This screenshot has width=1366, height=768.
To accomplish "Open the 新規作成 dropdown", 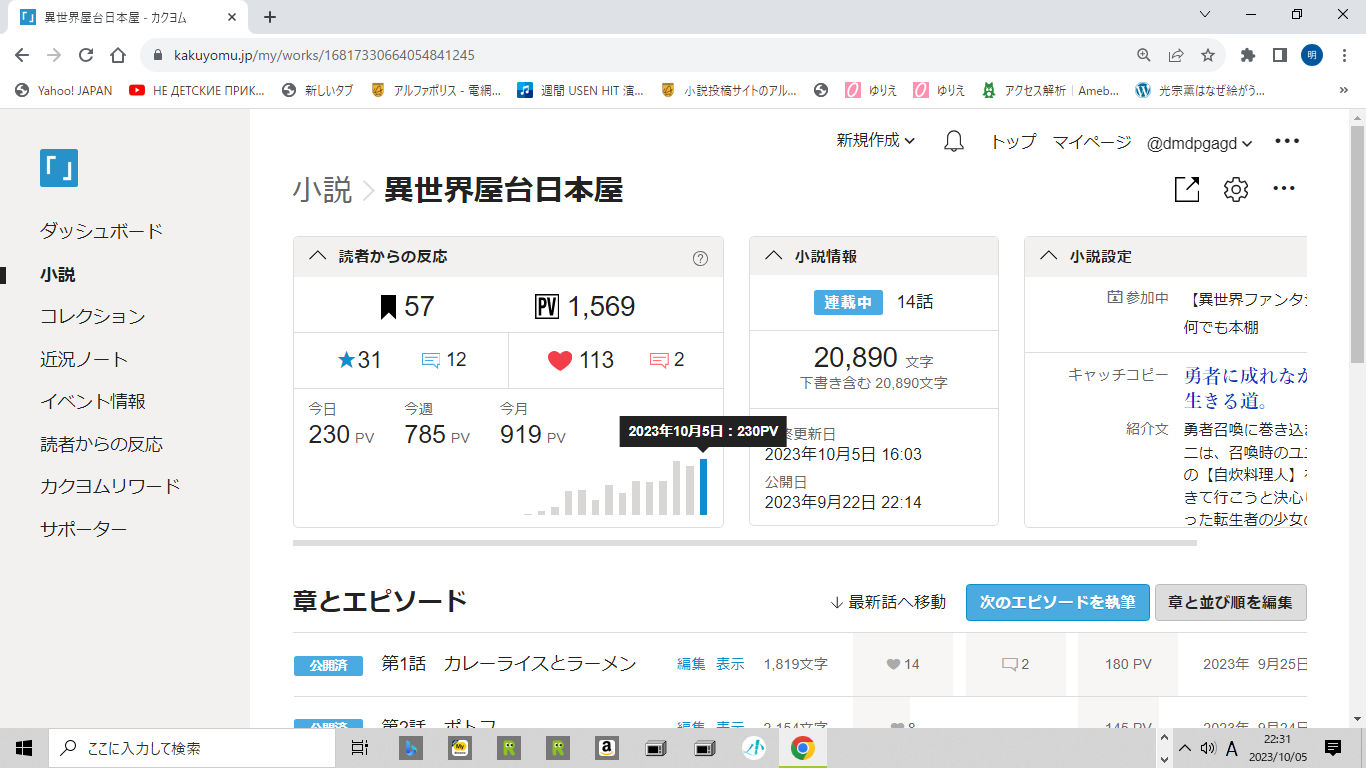I will coord(875,142).
